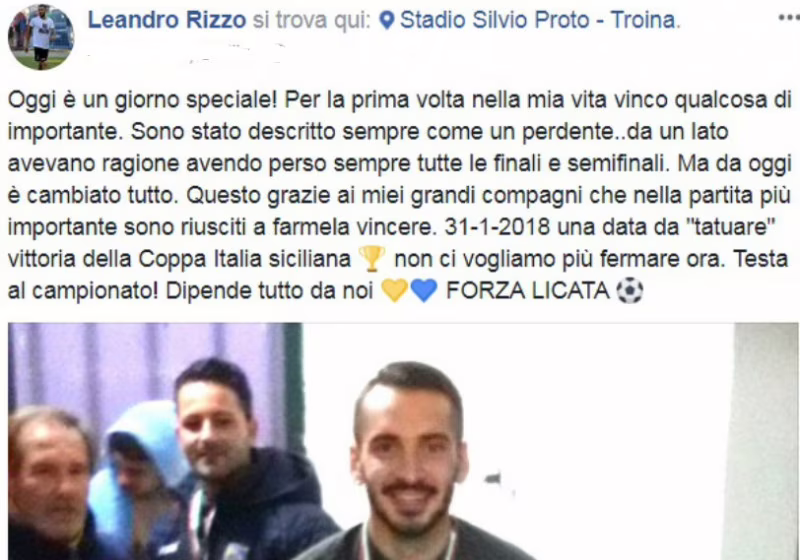Image resolution: width=800 pixels, height=560 pixels.
Task: Click the person wearing the light blue hood
Action: pyautogui.click(x=140, y=474)
